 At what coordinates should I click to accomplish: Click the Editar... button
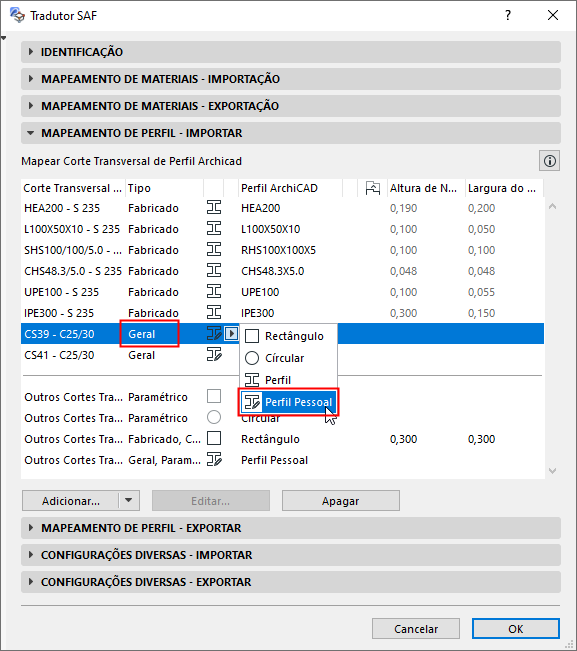(x=210, y=501)
